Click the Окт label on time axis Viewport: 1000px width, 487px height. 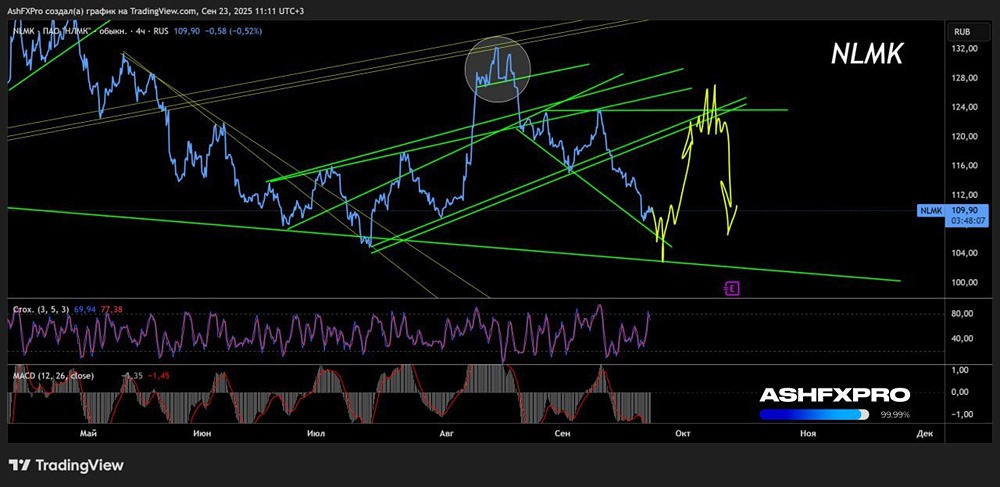click(x=682, y=433)
